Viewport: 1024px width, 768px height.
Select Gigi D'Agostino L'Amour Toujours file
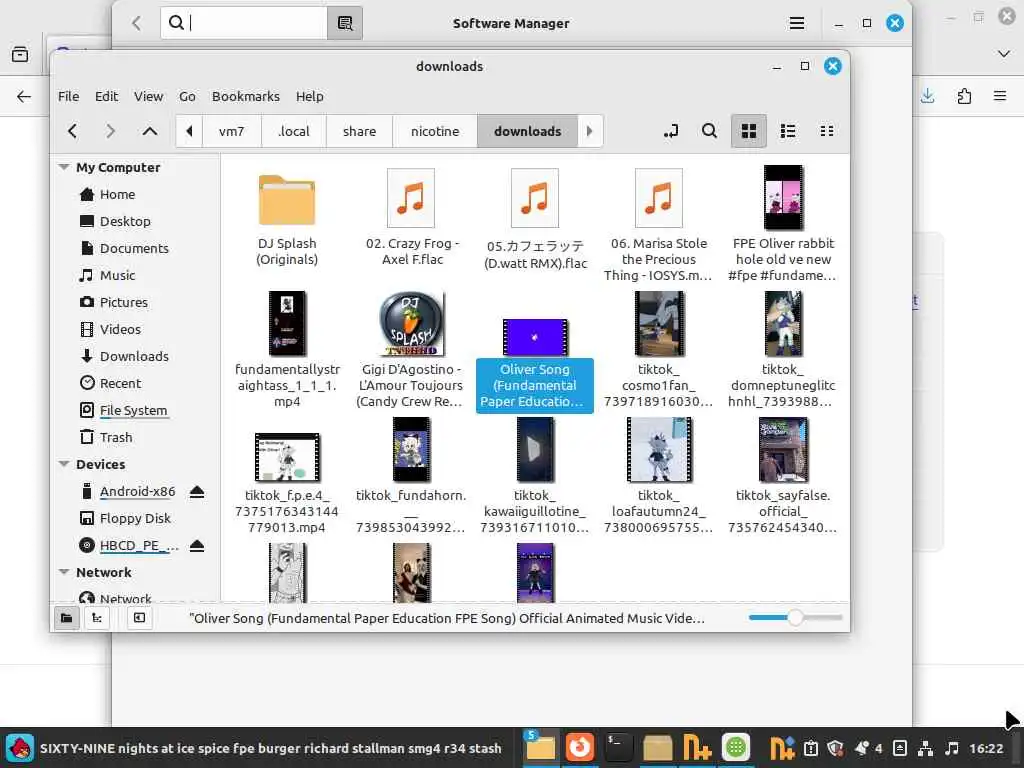pos(411,350)
